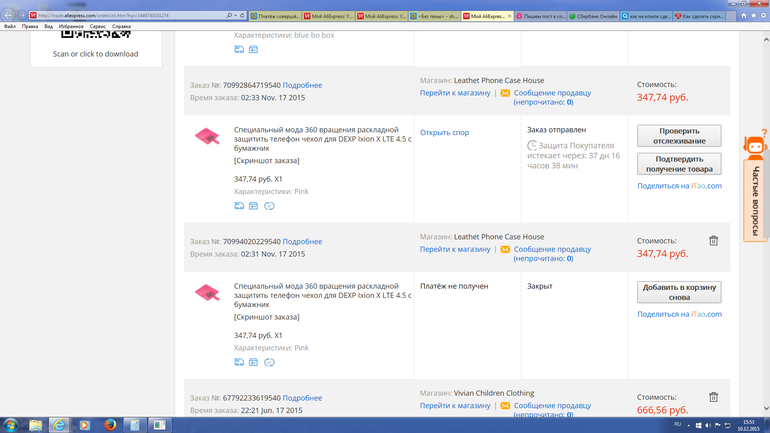Switch to the Сбербанк Онлайн tab
The width and height of the screenshot is (770, 433).
coord(593,16)
